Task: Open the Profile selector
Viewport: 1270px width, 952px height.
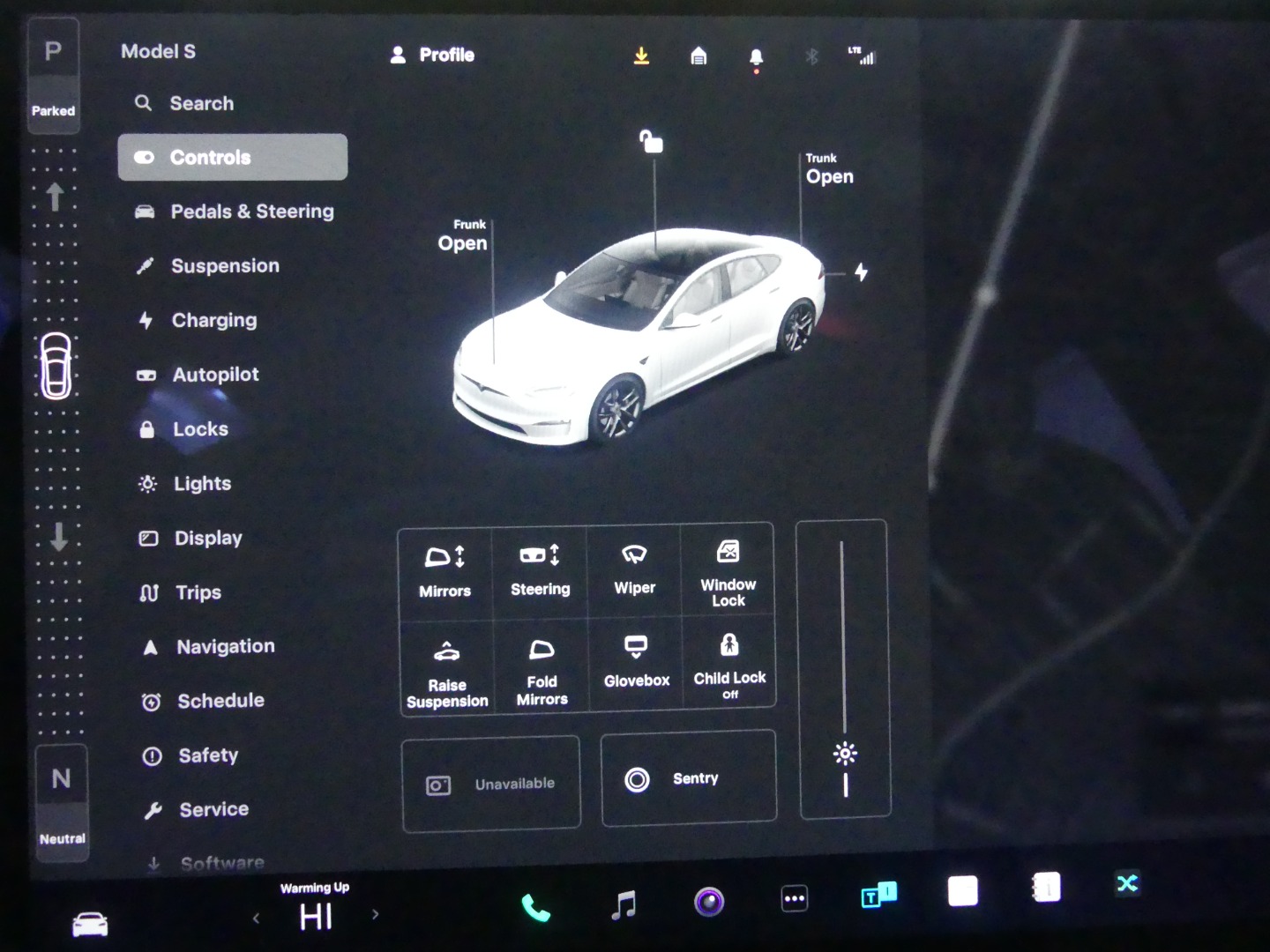Action: coord(433,56)
